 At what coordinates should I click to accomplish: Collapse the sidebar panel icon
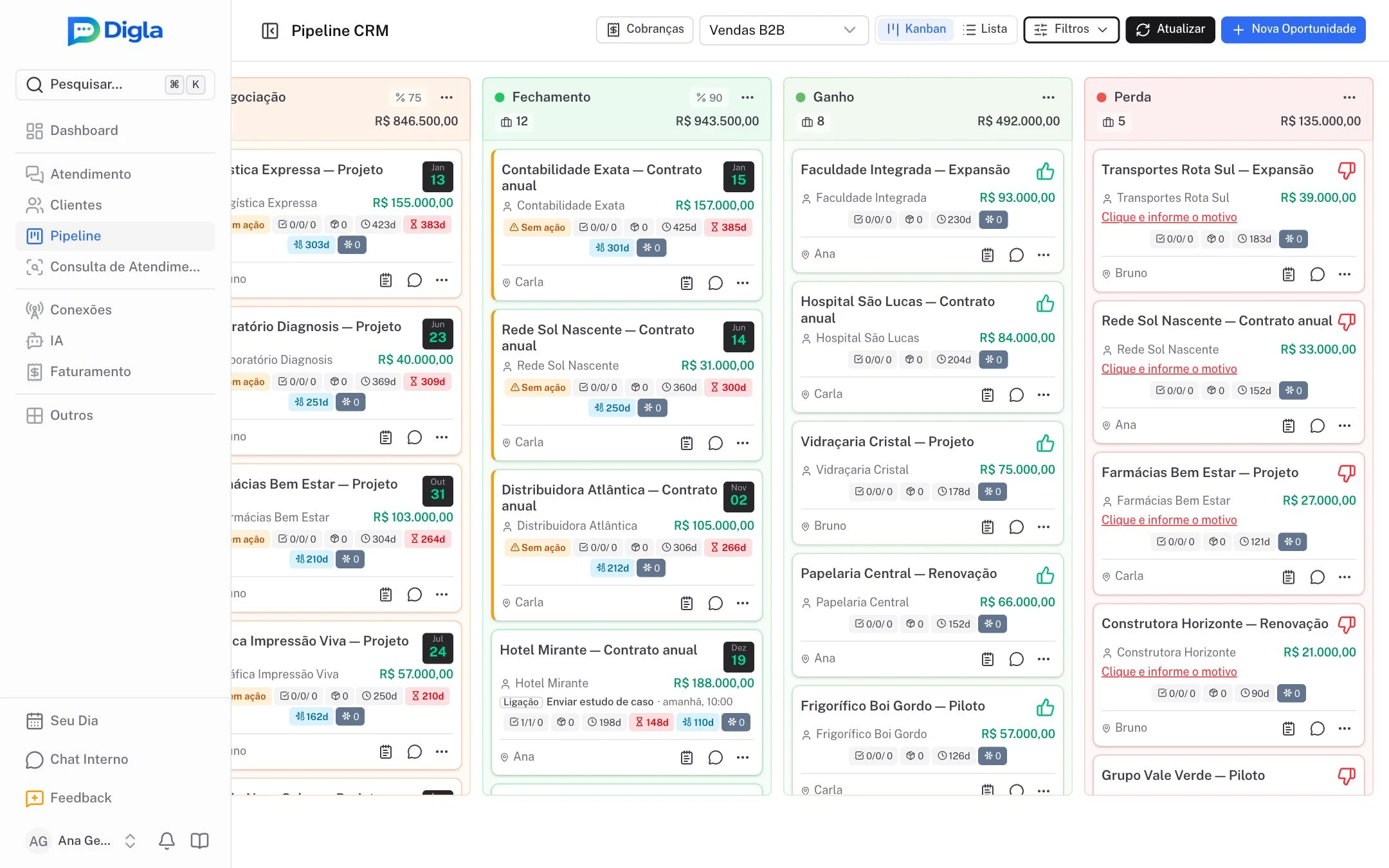(270, 30)
